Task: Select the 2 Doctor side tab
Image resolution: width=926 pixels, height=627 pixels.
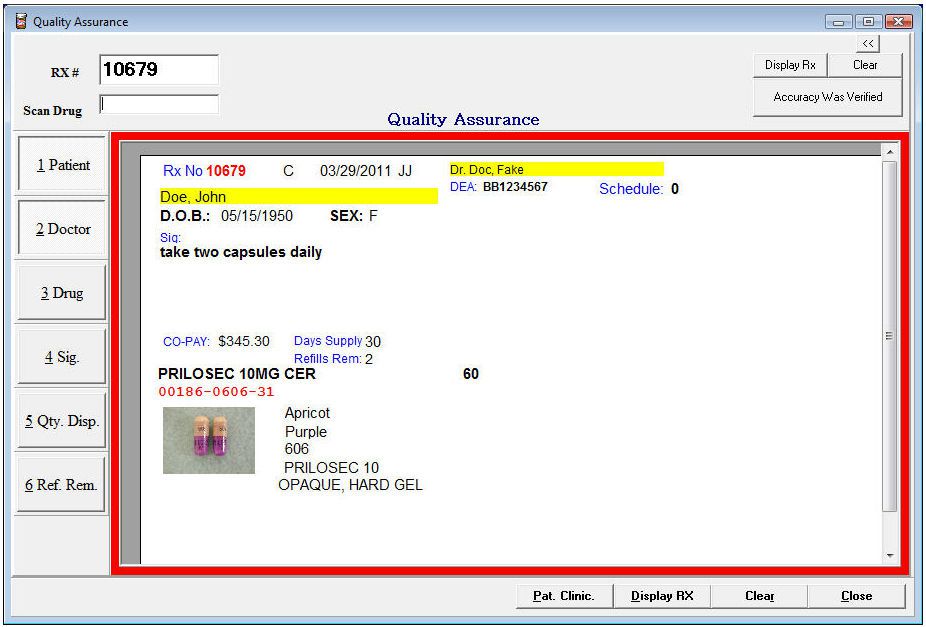Action: click(x=62, y=229)
